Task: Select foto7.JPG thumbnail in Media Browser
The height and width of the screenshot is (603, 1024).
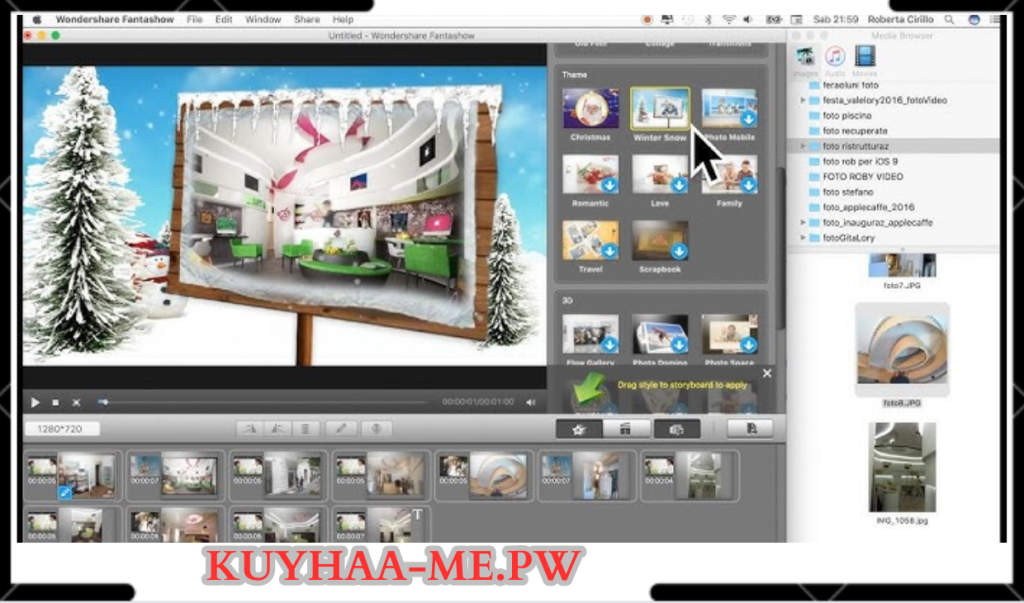Action: coord(902,265)
